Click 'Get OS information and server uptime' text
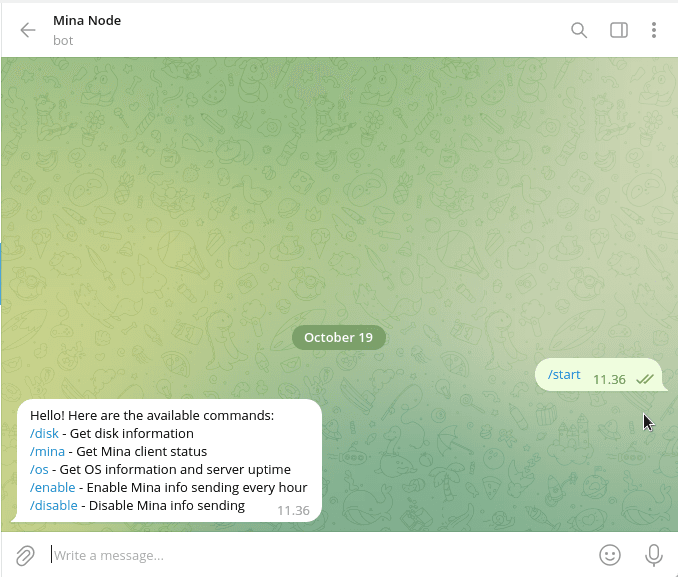Image resolution: width=678 pixels, height=577 pixels. 175,469
